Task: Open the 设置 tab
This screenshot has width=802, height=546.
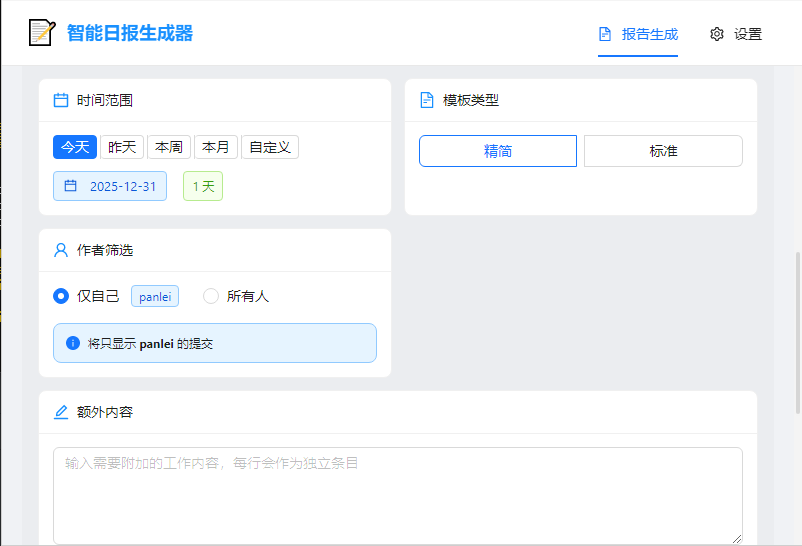Action: pos(736,34)
